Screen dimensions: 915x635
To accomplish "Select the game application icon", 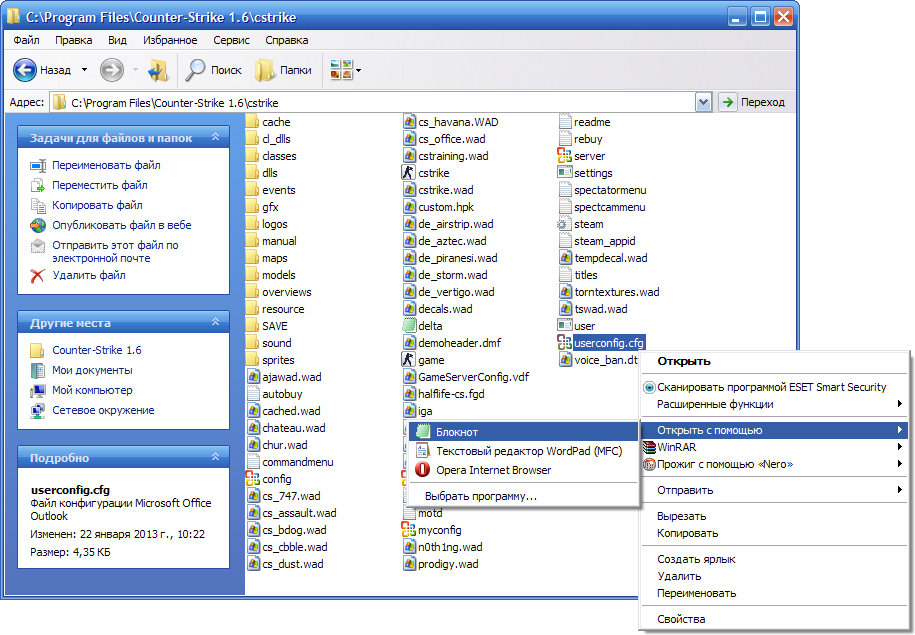I will click(408, 360).
